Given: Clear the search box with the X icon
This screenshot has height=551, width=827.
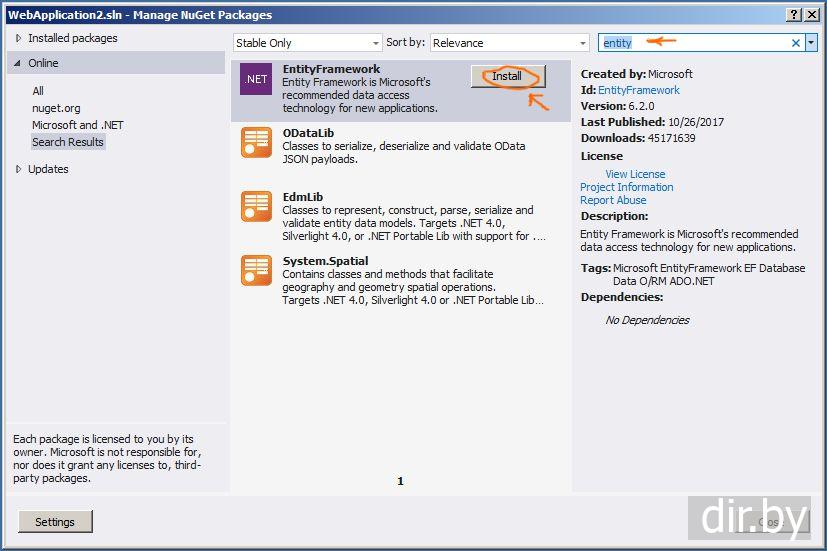Looking at the screenshot, I should (796, 43).
